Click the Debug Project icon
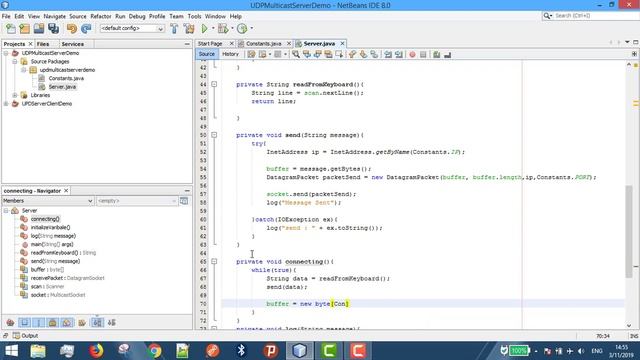This screenshot has height=360, width=640. 223,28
